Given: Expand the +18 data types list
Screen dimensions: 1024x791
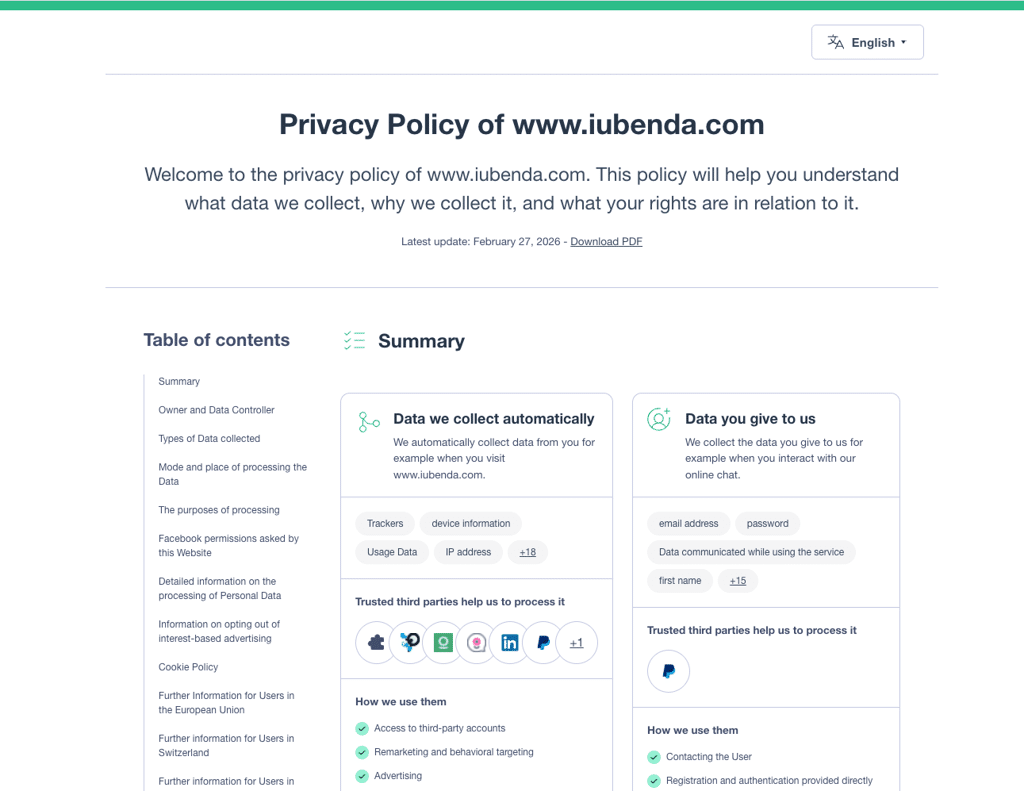Looking at the screenshot, I should (x=527, y=551).
